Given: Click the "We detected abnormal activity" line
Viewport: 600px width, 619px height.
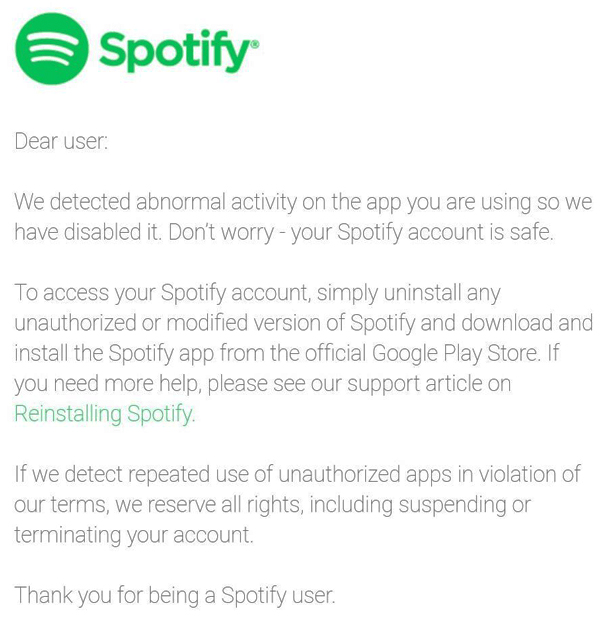Looking at the screenshot, I should [x=303, y=202].
